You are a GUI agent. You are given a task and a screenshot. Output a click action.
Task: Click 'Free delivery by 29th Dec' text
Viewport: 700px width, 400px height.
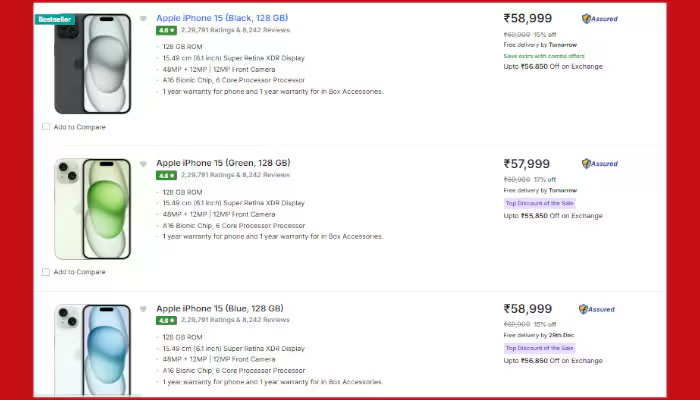pyautogui.click(x=539, y=335)
